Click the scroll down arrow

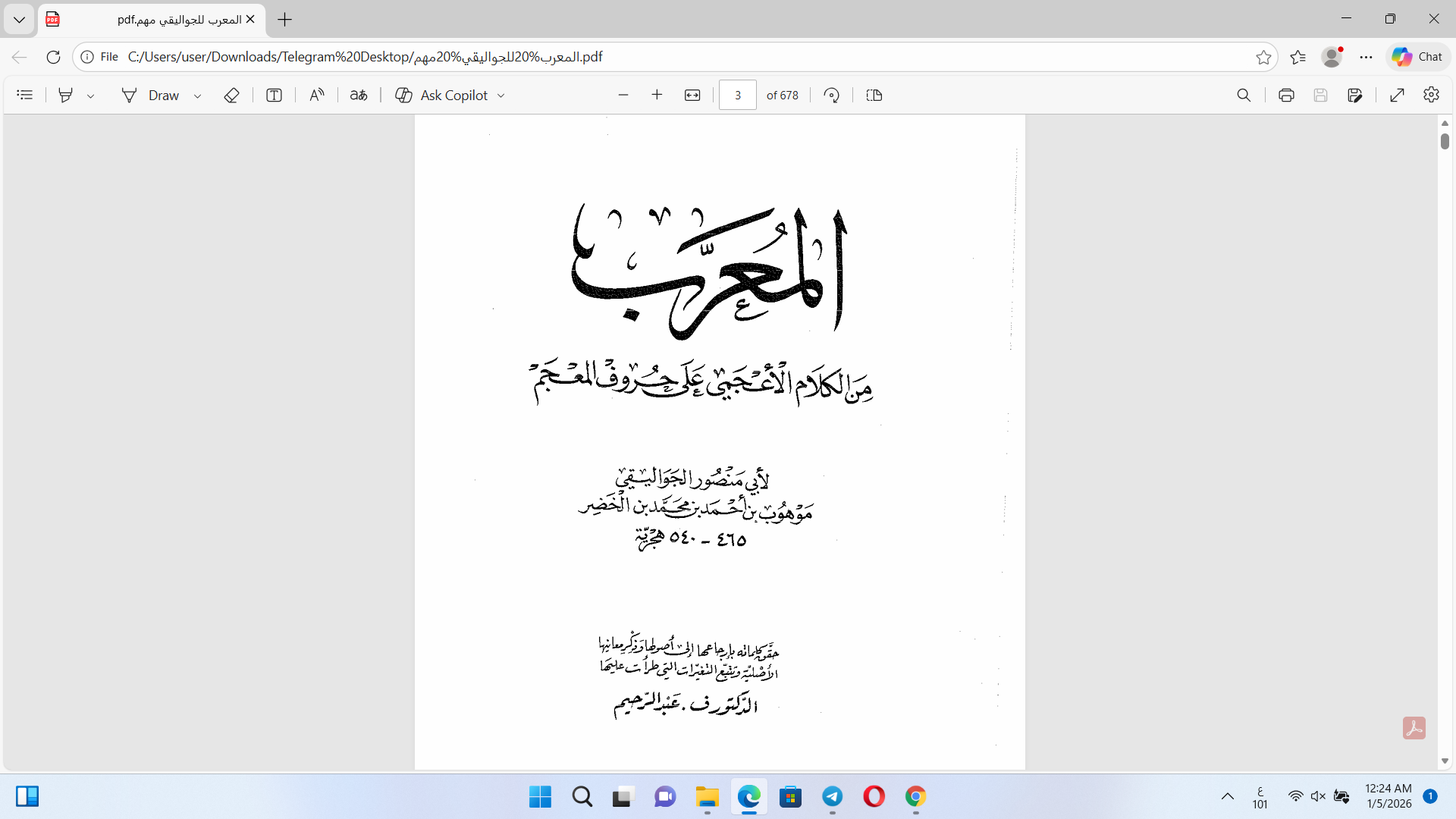[x=1445, y=761]
